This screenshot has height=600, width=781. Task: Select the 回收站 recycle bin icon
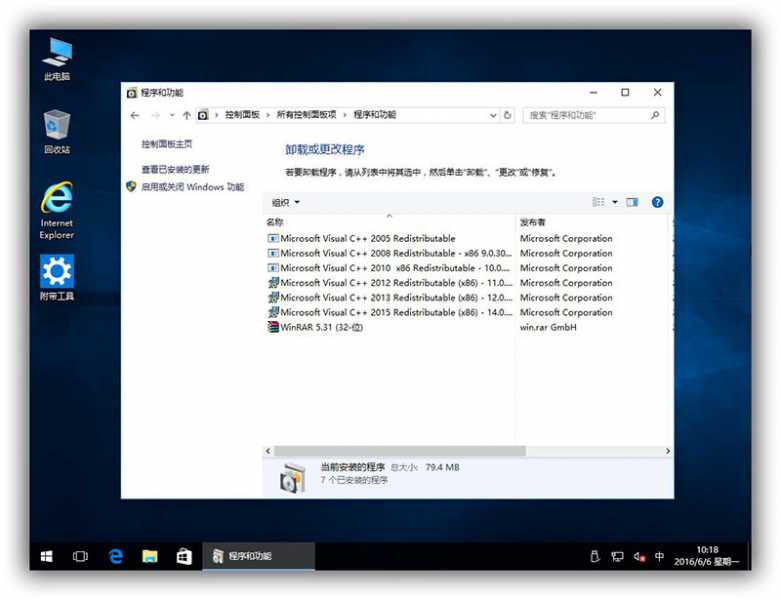pos(57,132)
